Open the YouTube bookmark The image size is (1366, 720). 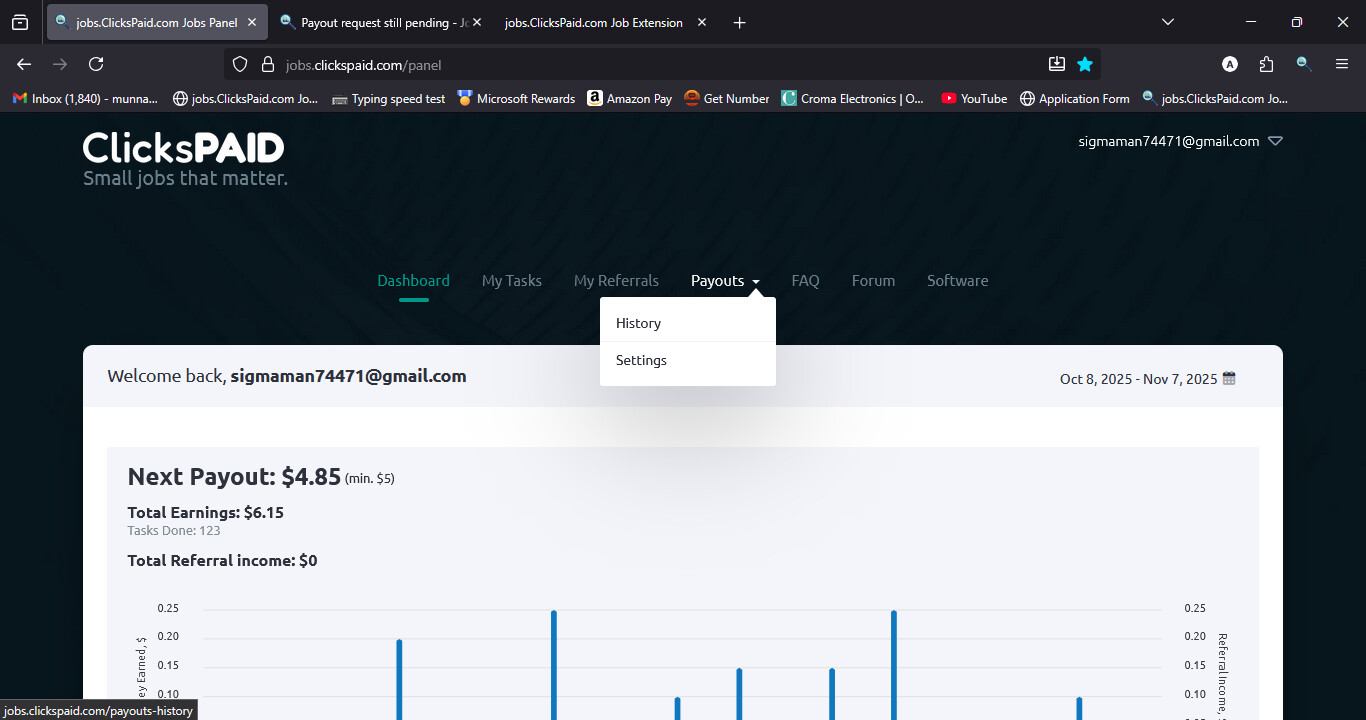974,98
